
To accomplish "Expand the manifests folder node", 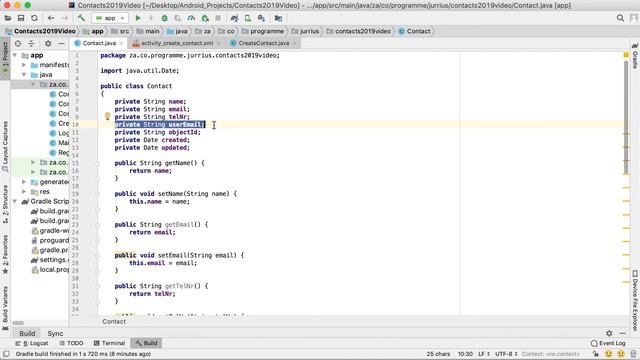I will pos(24,65).
